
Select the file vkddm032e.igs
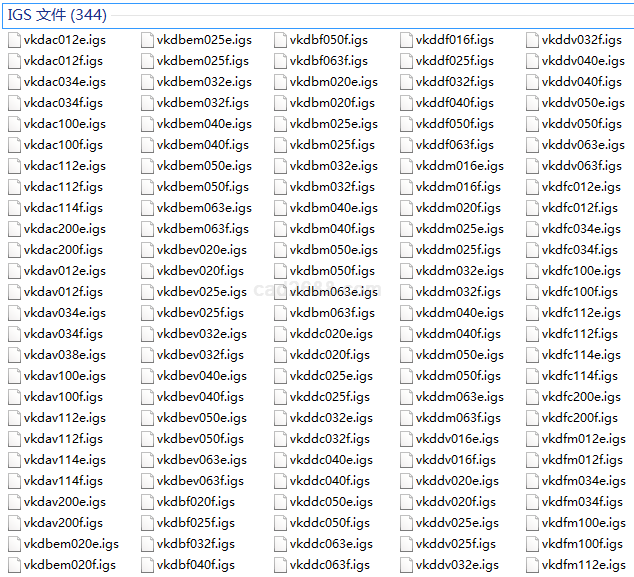[459, 271]
